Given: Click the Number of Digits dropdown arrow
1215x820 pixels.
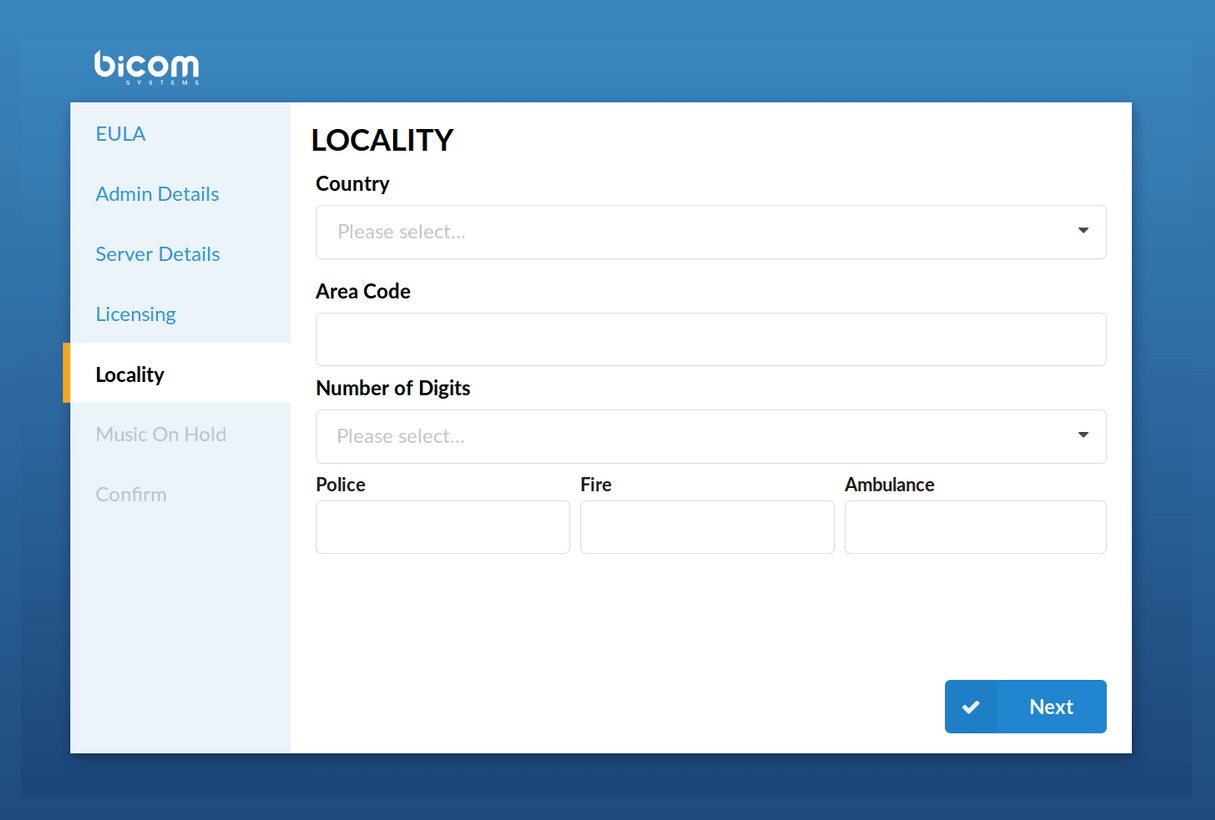Looking at the screenshot, I should [1083, 435].
